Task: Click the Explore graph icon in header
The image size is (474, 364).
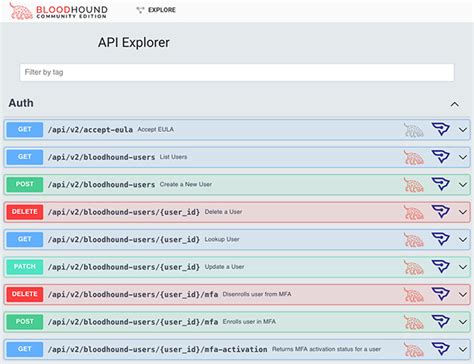Action: click(140, 10)
